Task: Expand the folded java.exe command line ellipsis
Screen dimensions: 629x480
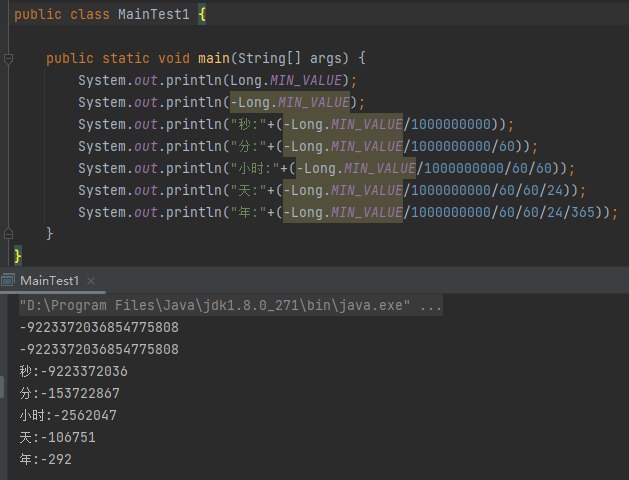Action: click(431, 305)
